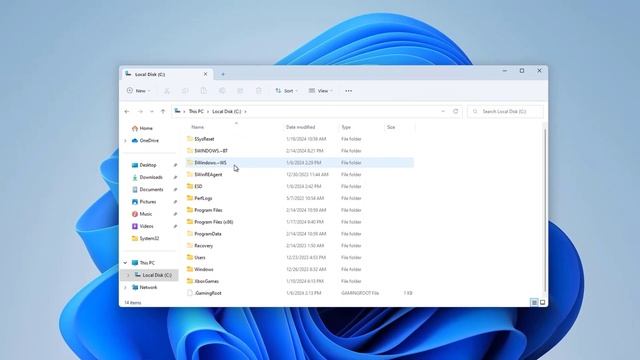
Task: Open the See more (three dots) menu
Action: point(349,91)
